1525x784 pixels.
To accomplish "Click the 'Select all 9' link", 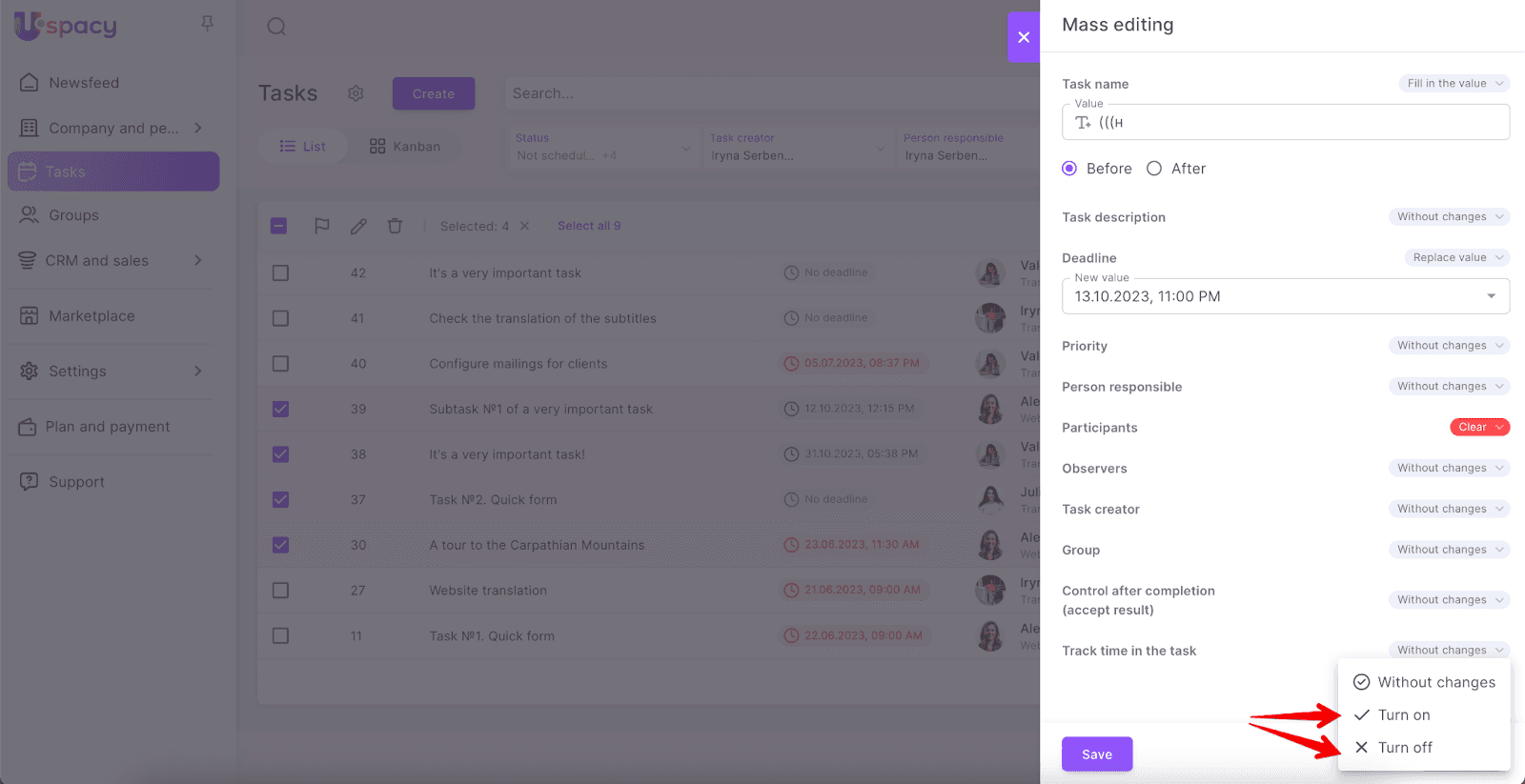I will tap(589, 226).
